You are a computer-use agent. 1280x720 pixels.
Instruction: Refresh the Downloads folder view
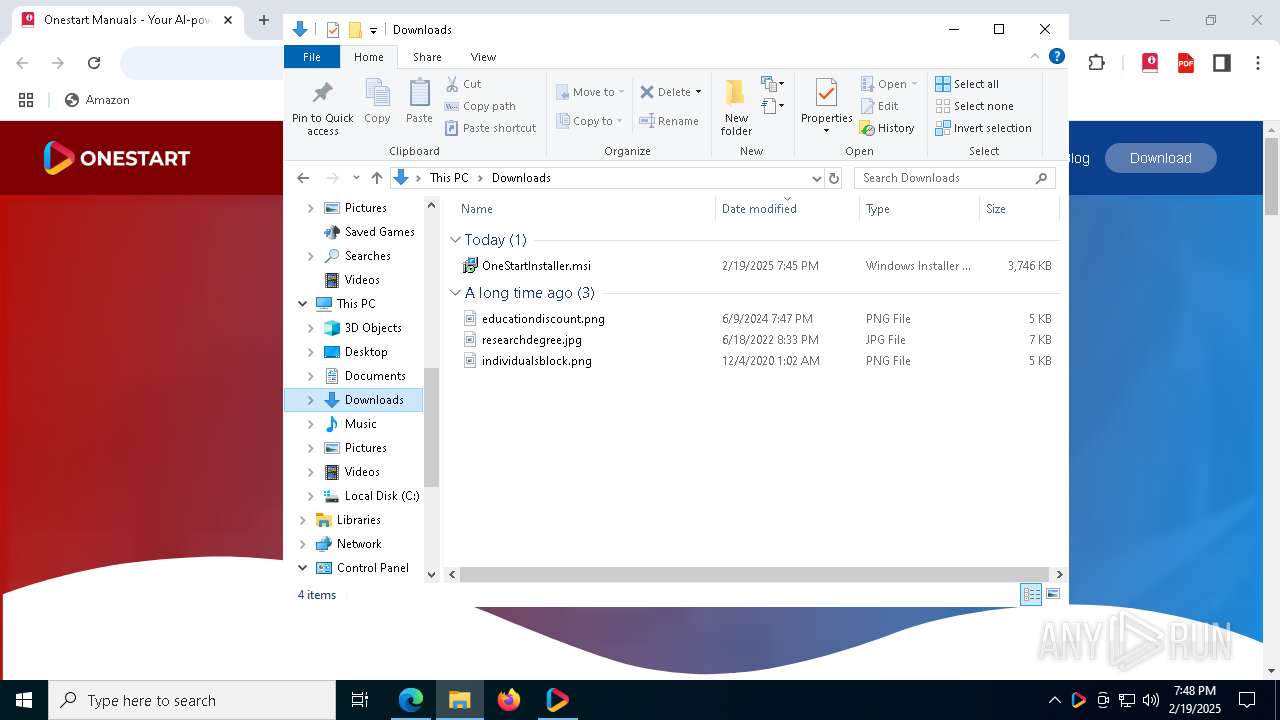(833, 178)
